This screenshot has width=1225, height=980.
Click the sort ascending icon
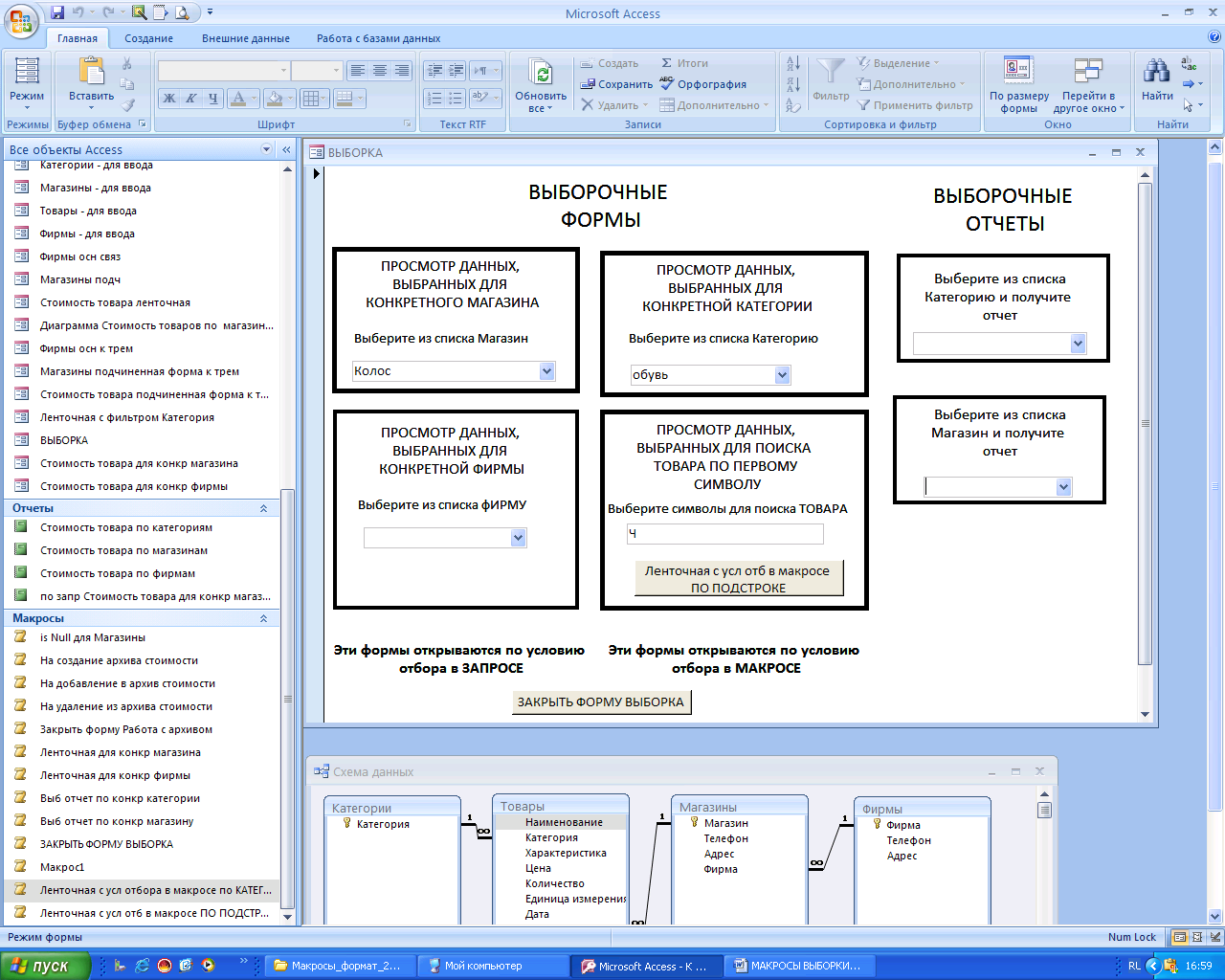[793, 63]
